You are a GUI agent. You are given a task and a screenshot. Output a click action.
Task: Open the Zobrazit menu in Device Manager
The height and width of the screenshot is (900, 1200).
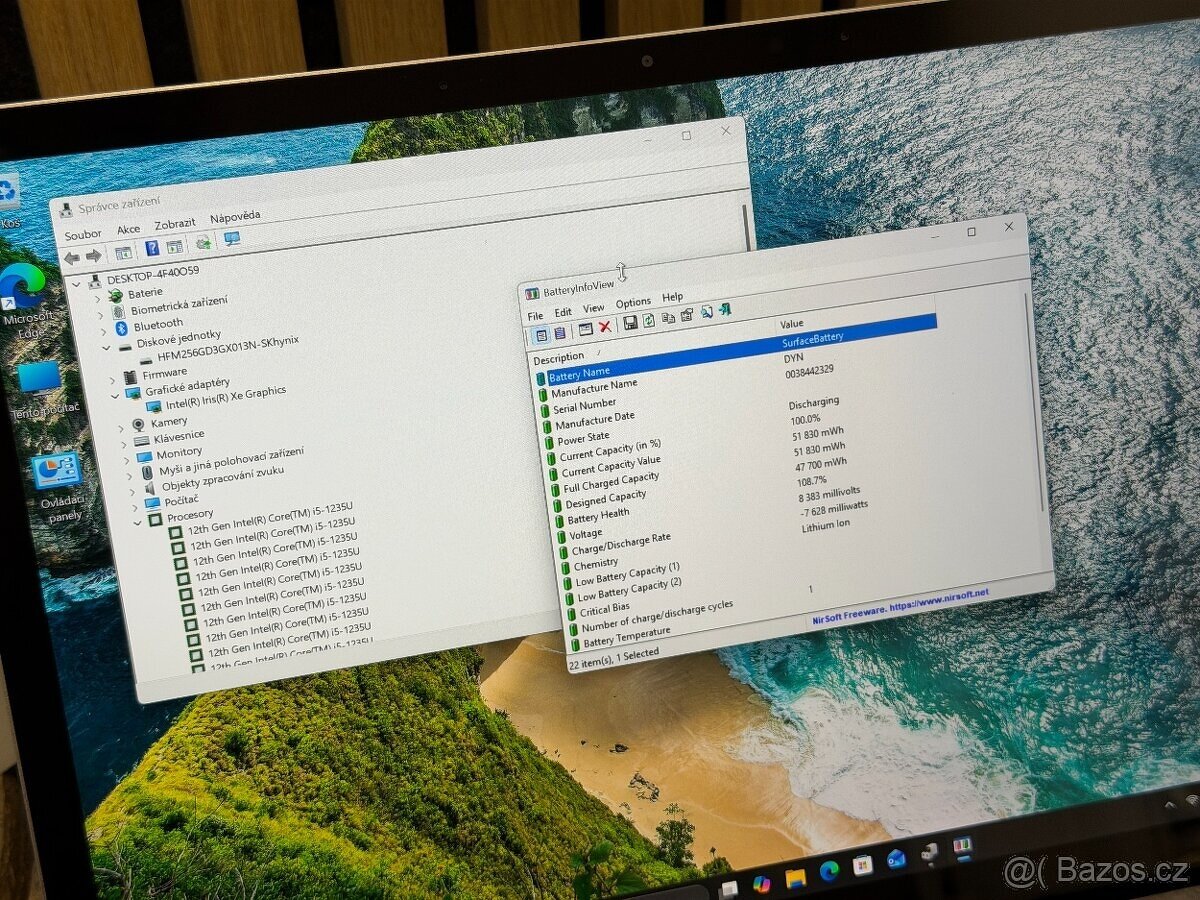(175, 224)
